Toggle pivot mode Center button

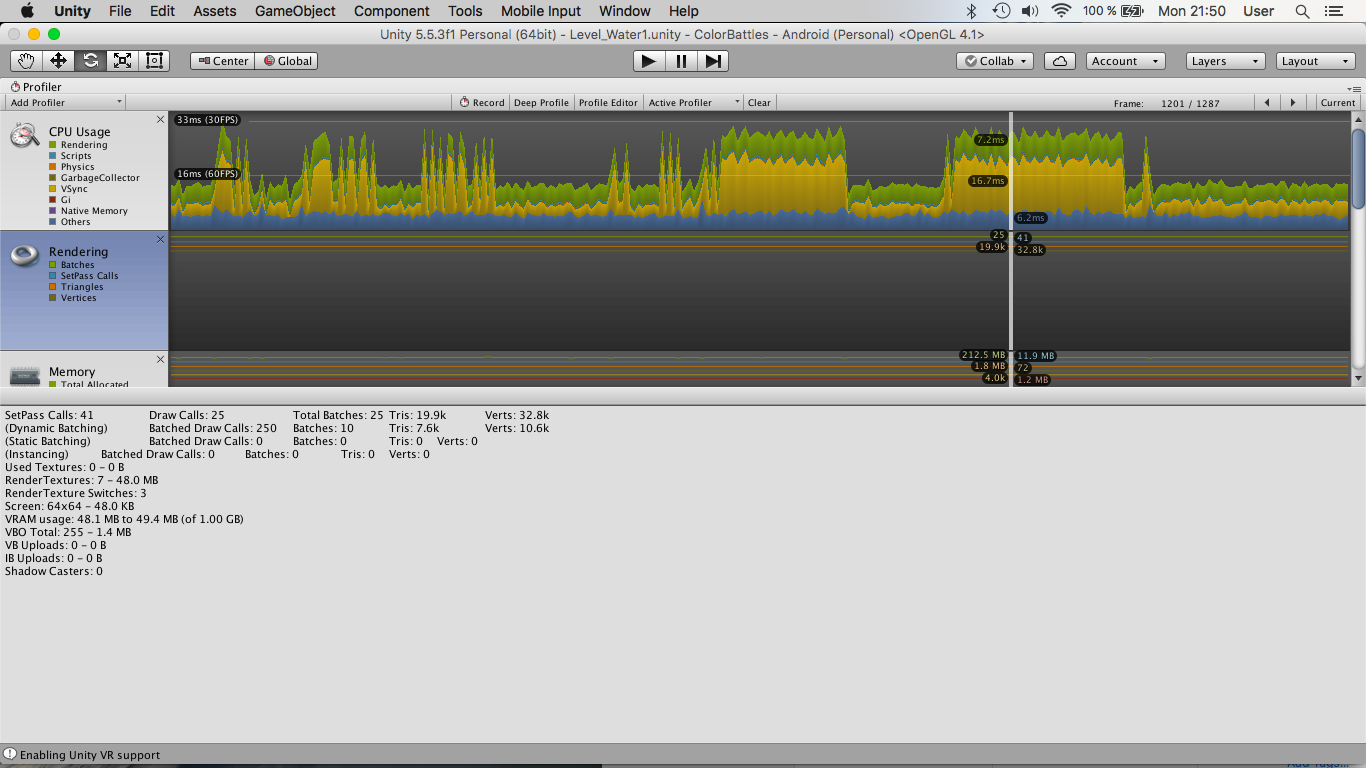pos(223,61)
